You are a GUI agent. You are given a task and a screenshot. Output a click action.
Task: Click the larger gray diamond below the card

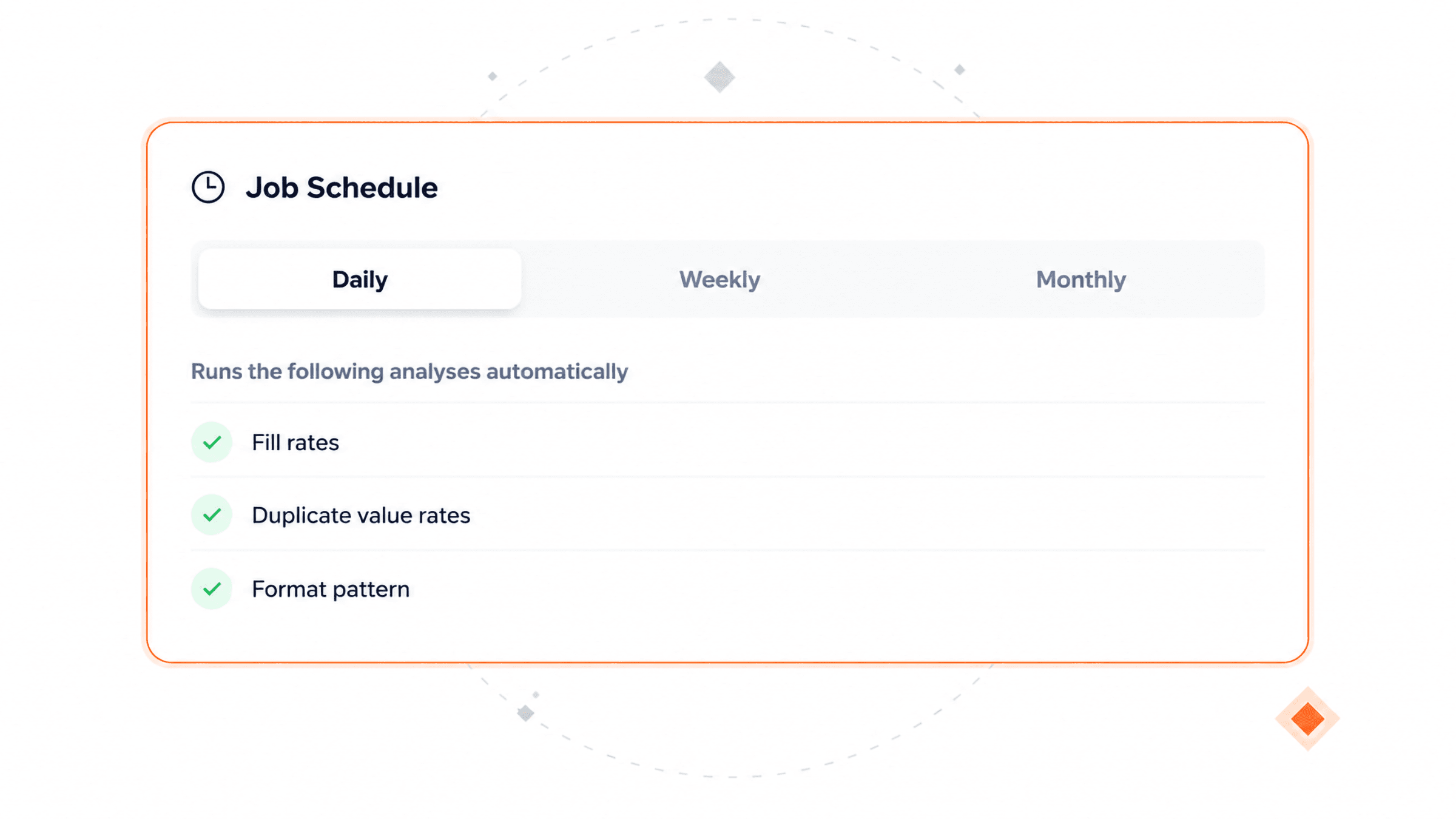click(x=525, y=713)
